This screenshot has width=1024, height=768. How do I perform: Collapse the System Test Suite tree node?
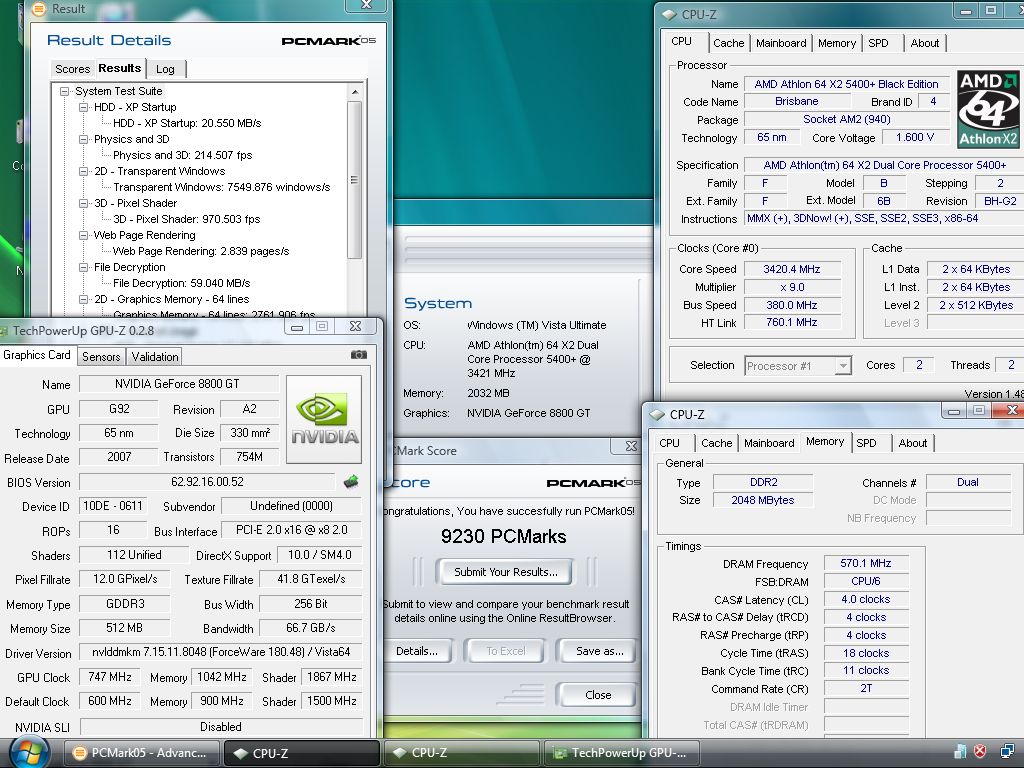pos(65,91)
